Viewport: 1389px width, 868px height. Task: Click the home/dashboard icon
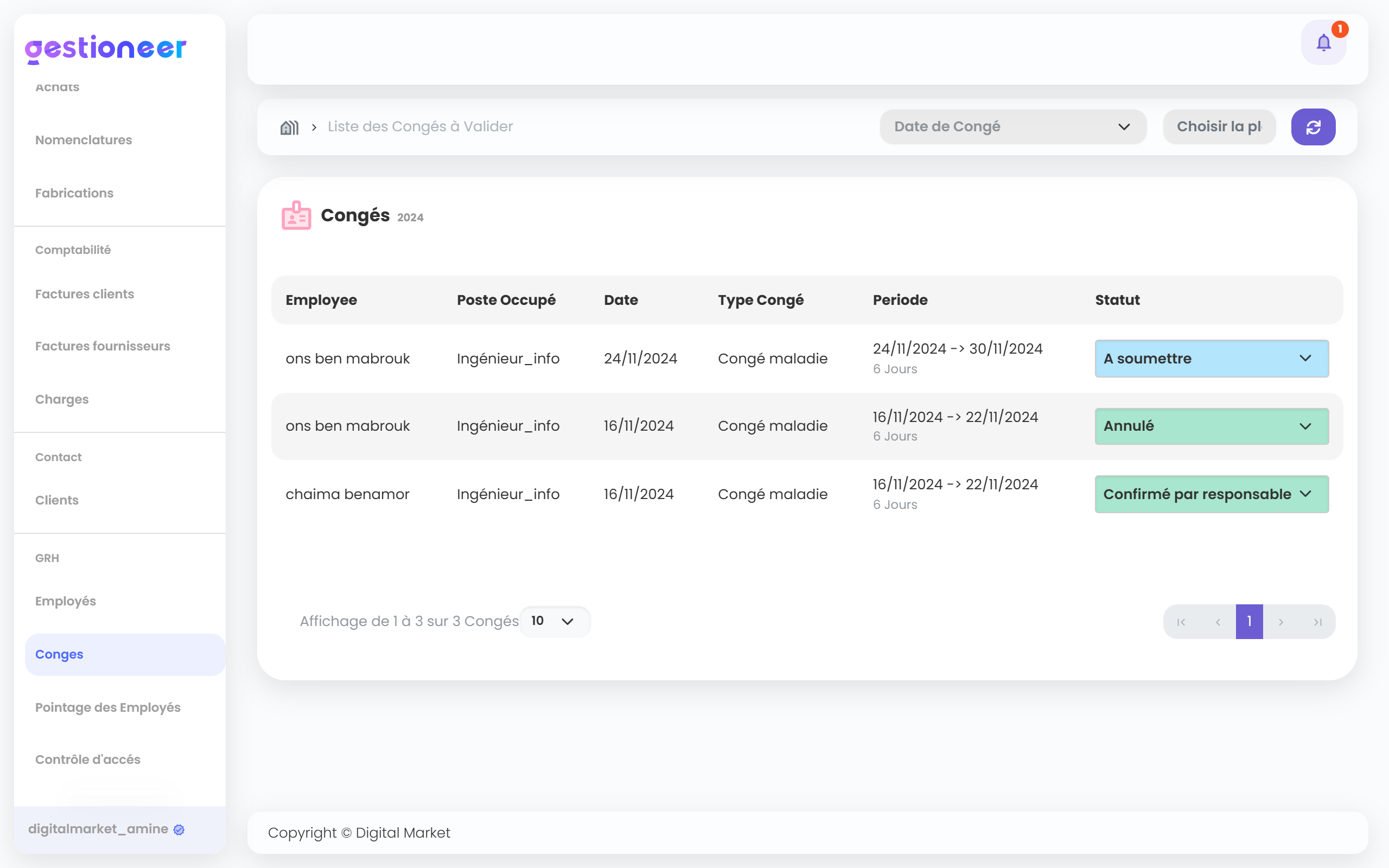289,127
